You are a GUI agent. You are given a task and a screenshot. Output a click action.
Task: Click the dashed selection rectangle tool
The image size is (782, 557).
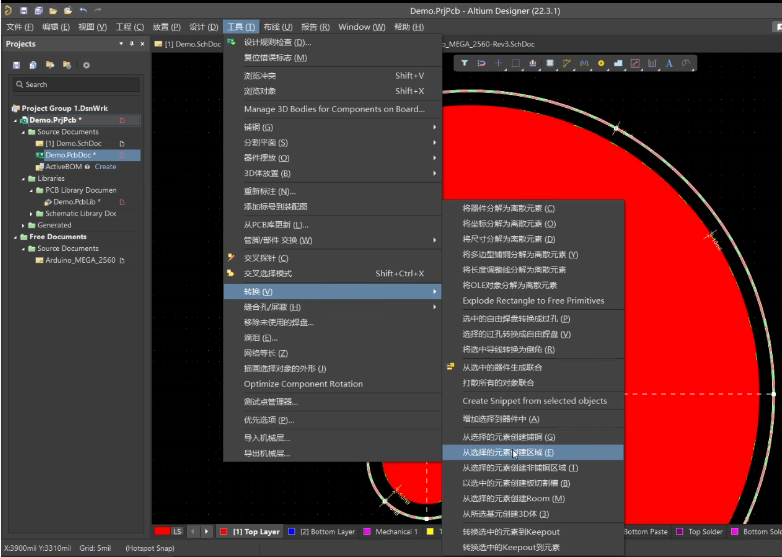pos(516,63)
